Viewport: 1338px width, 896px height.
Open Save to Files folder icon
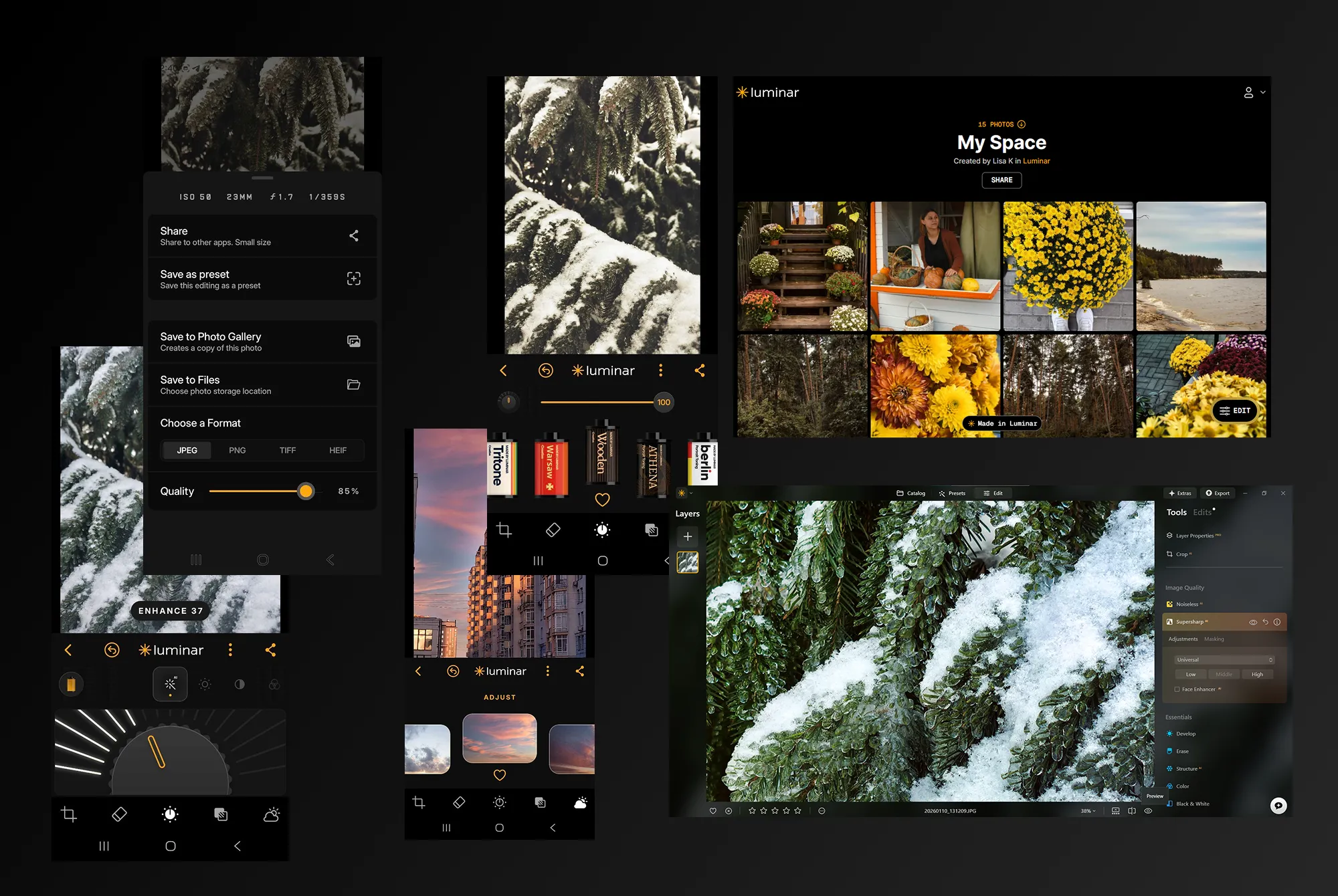tap(354, 384)
